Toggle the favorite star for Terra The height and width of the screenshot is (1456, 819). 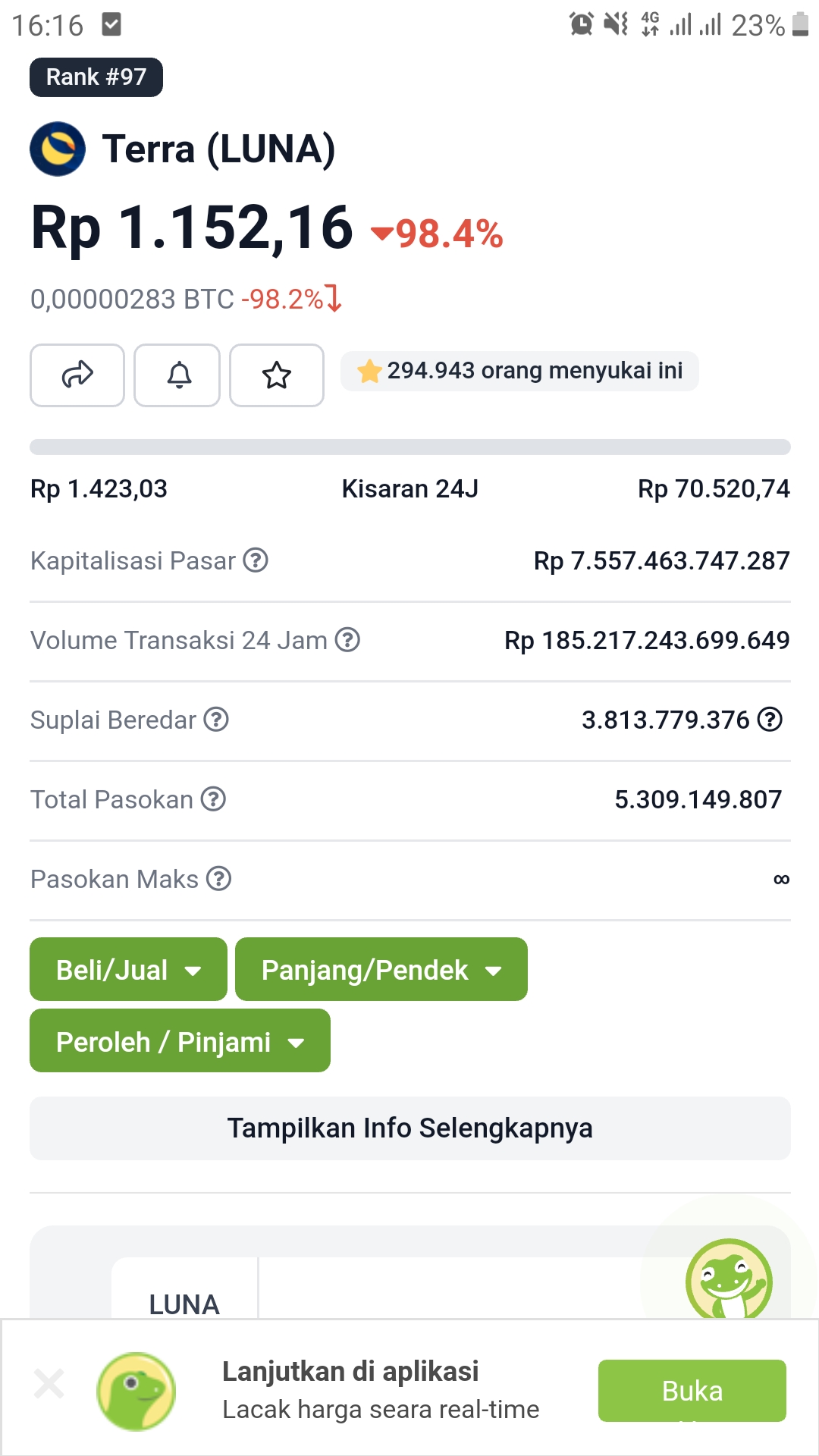coord(277,375)
